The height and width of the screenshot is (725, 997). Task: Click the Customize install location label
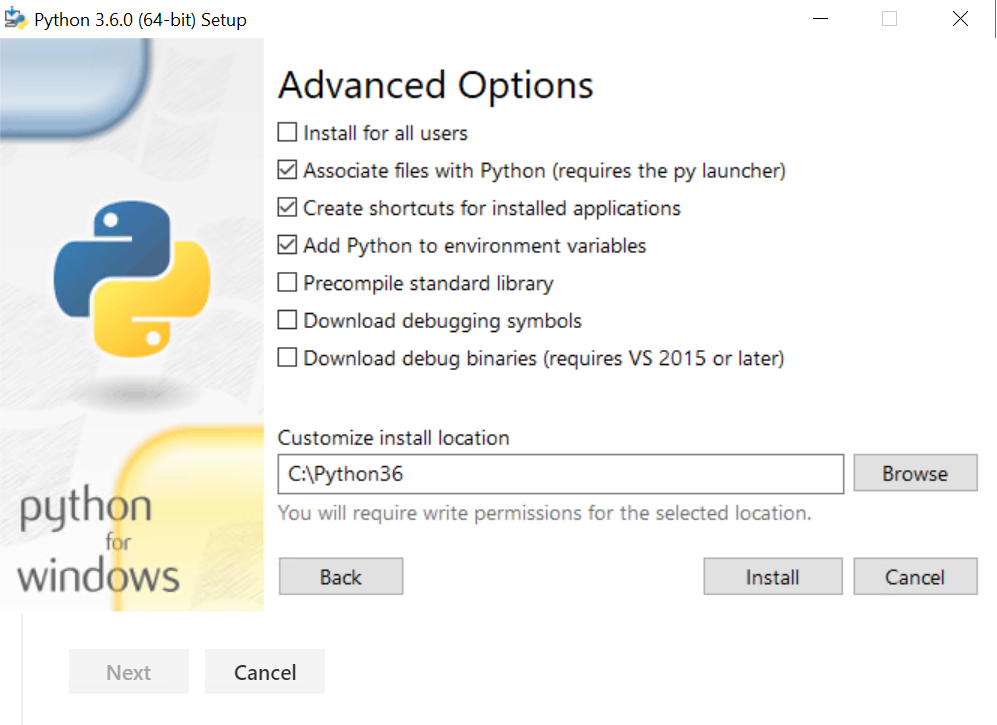point(394,438)
